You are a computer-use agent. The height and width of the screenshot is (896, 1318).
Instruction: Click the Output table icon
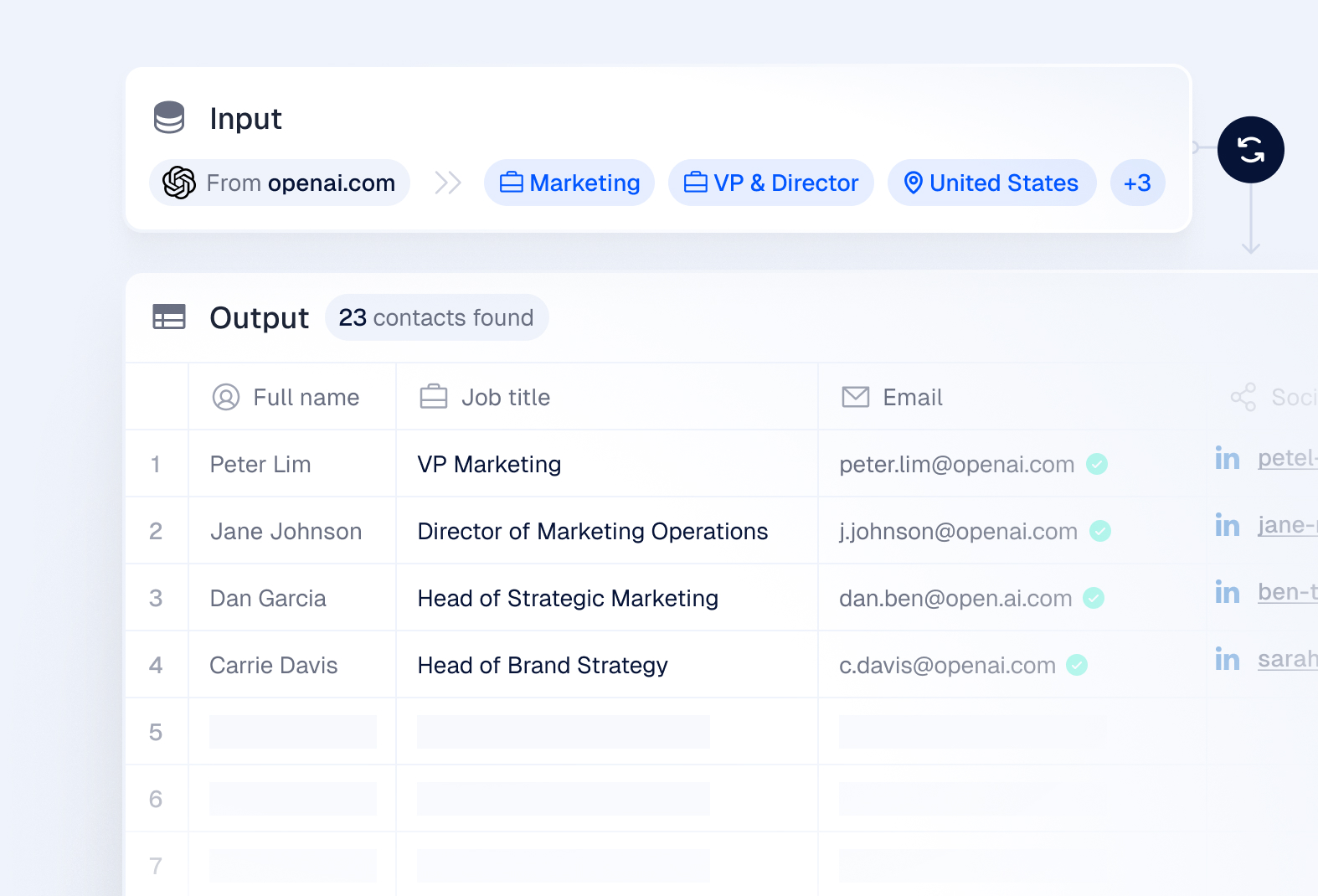pyautogui.click(x=169, y=317)
